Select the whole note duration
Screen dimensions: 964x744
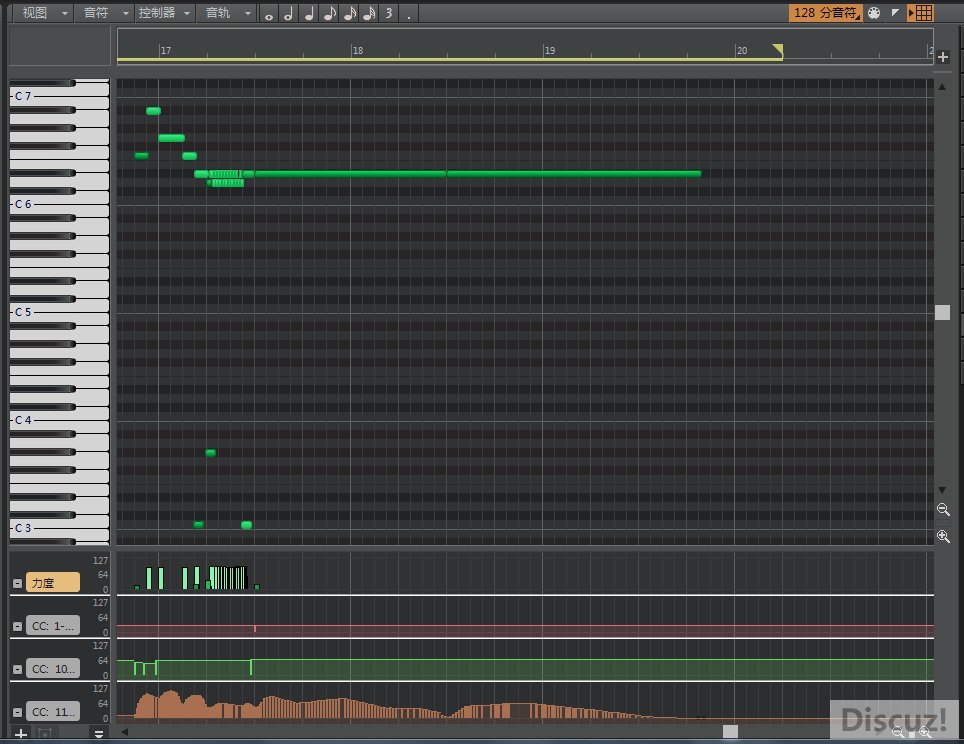click(x=269, y=14)
